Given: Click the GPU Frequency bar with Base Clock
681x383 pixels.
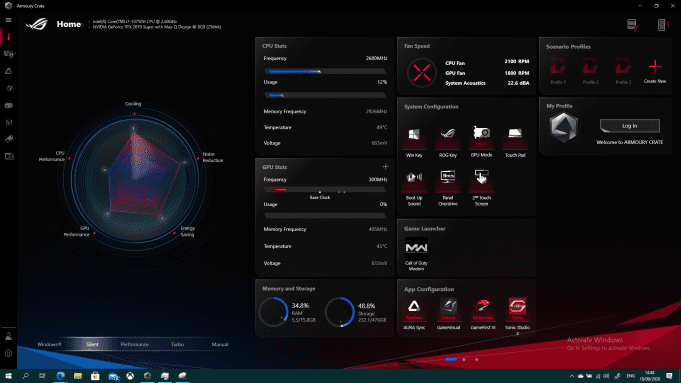Looking at the screenshot, I should (x=325, y=190).
